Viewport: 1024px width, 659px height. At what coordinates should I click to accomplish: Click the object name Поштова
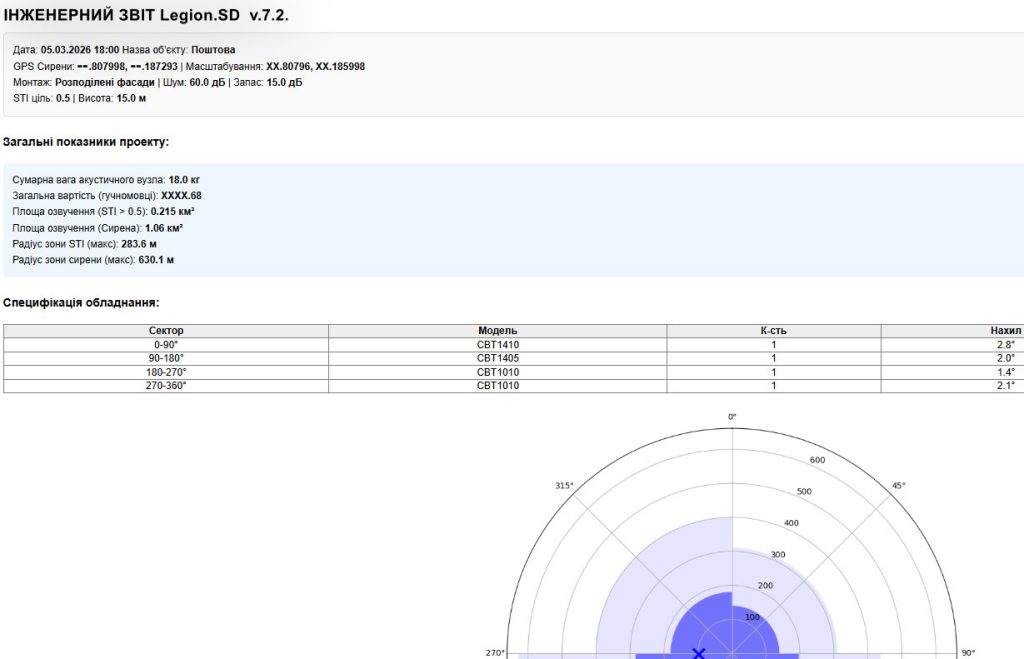213,49
